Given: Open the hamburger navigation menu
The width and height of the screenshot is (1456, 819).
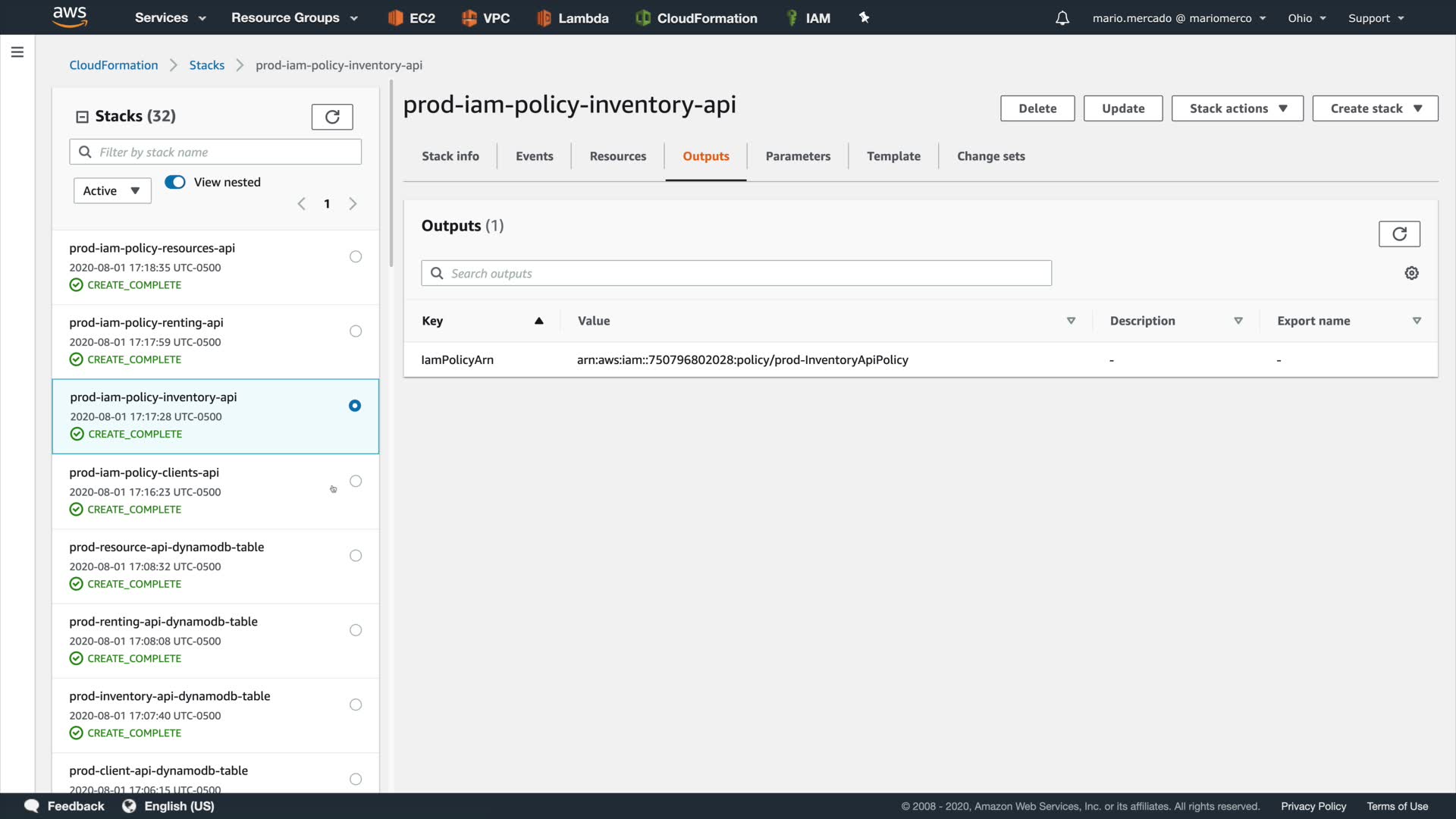Looking at the screenshot, I should 17,52.
